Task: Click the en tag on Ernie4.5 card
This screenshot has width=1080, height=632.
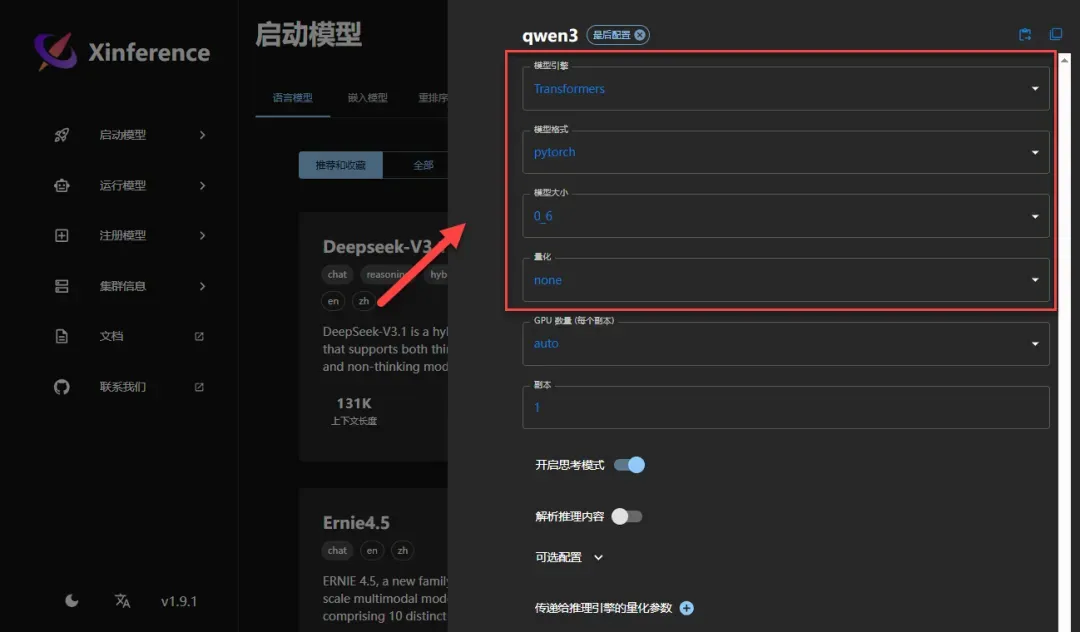Action: (x=372, y=550)
